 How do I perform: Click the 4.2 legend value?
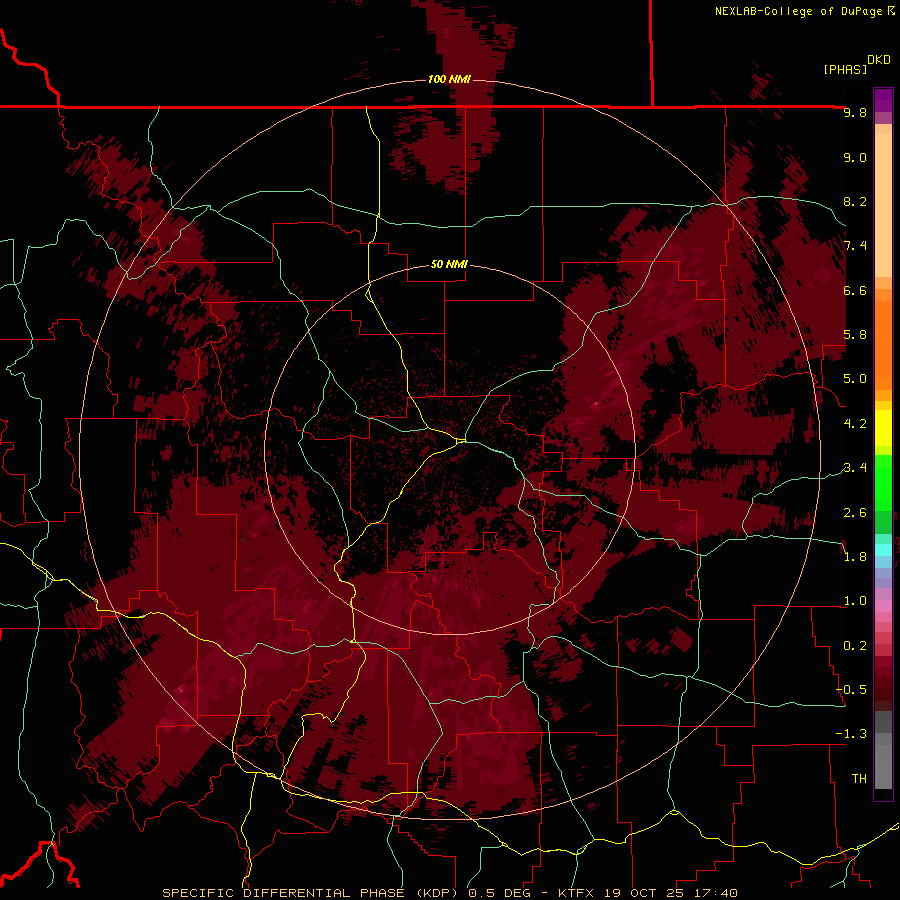(855, 424)
